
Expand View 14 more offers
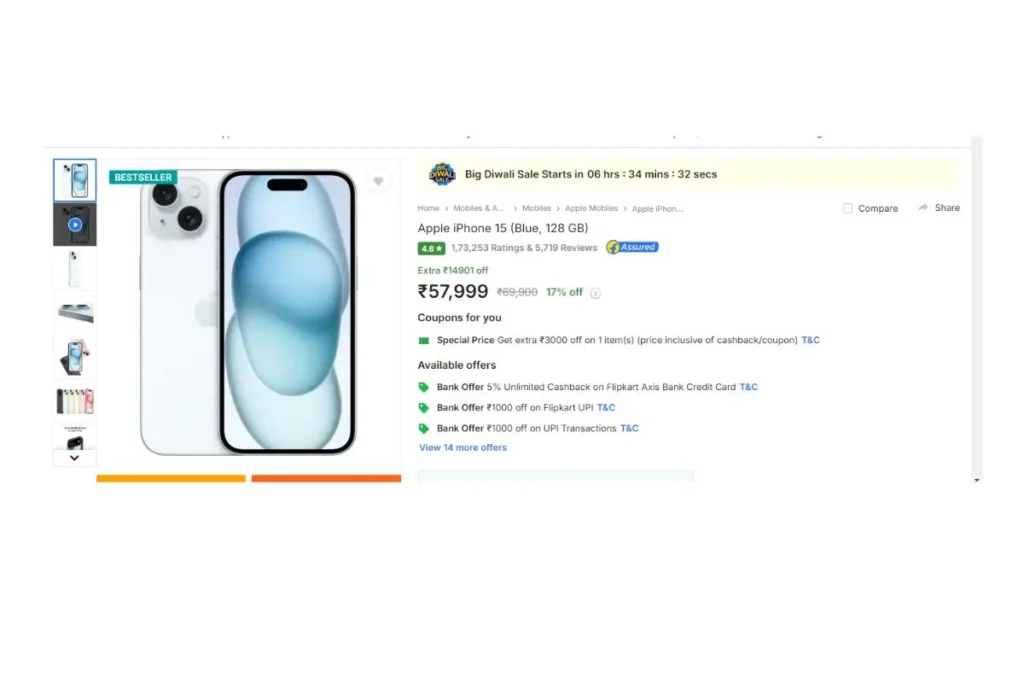pyautogui.click(x=463, y=448)
